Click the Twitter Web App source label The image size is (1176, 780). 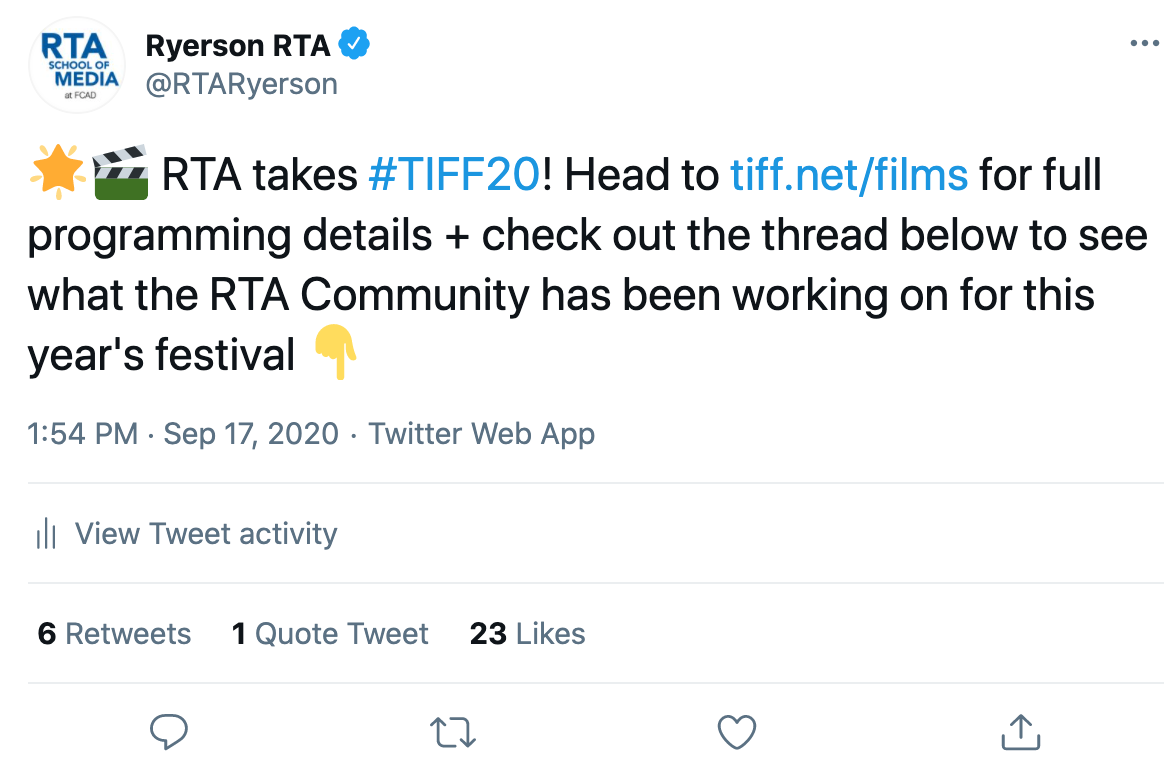coord(482,434)
